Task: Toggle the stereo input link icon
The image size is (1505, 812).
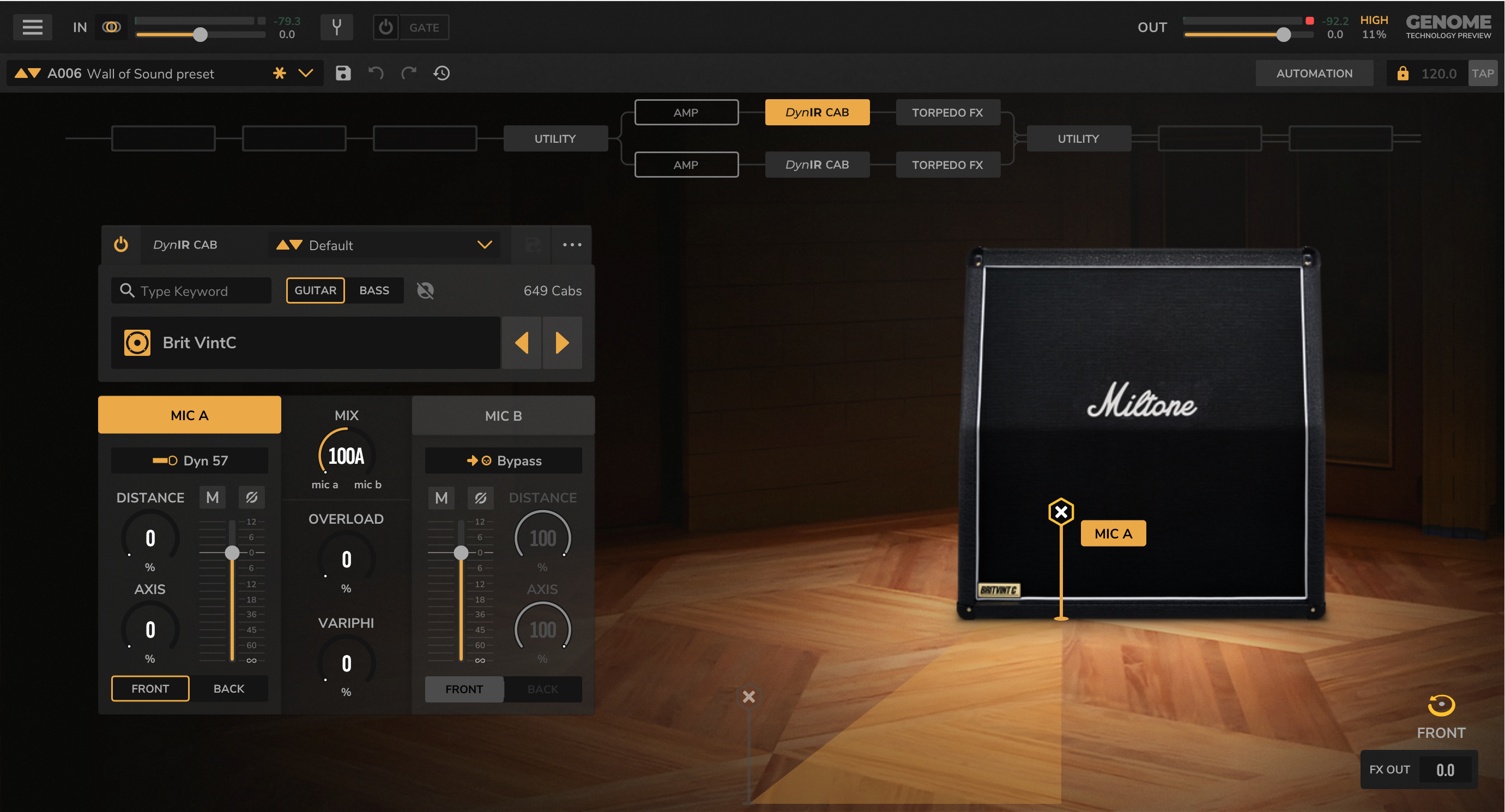Action: 111,27
